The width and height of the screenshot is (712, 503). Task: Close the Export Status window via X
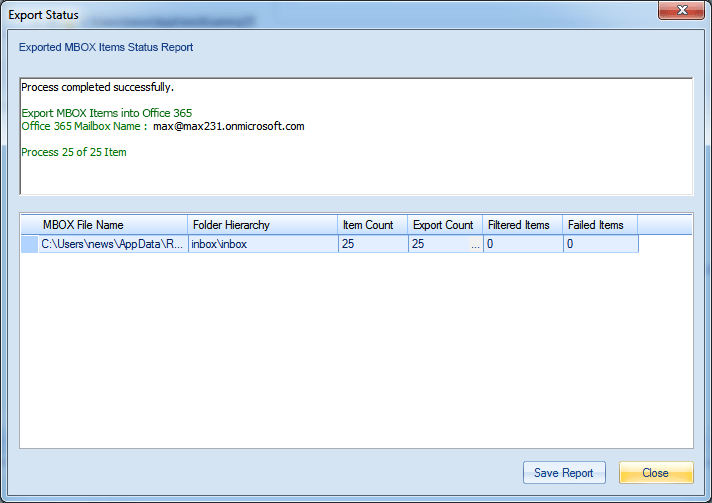coord(681,10)
